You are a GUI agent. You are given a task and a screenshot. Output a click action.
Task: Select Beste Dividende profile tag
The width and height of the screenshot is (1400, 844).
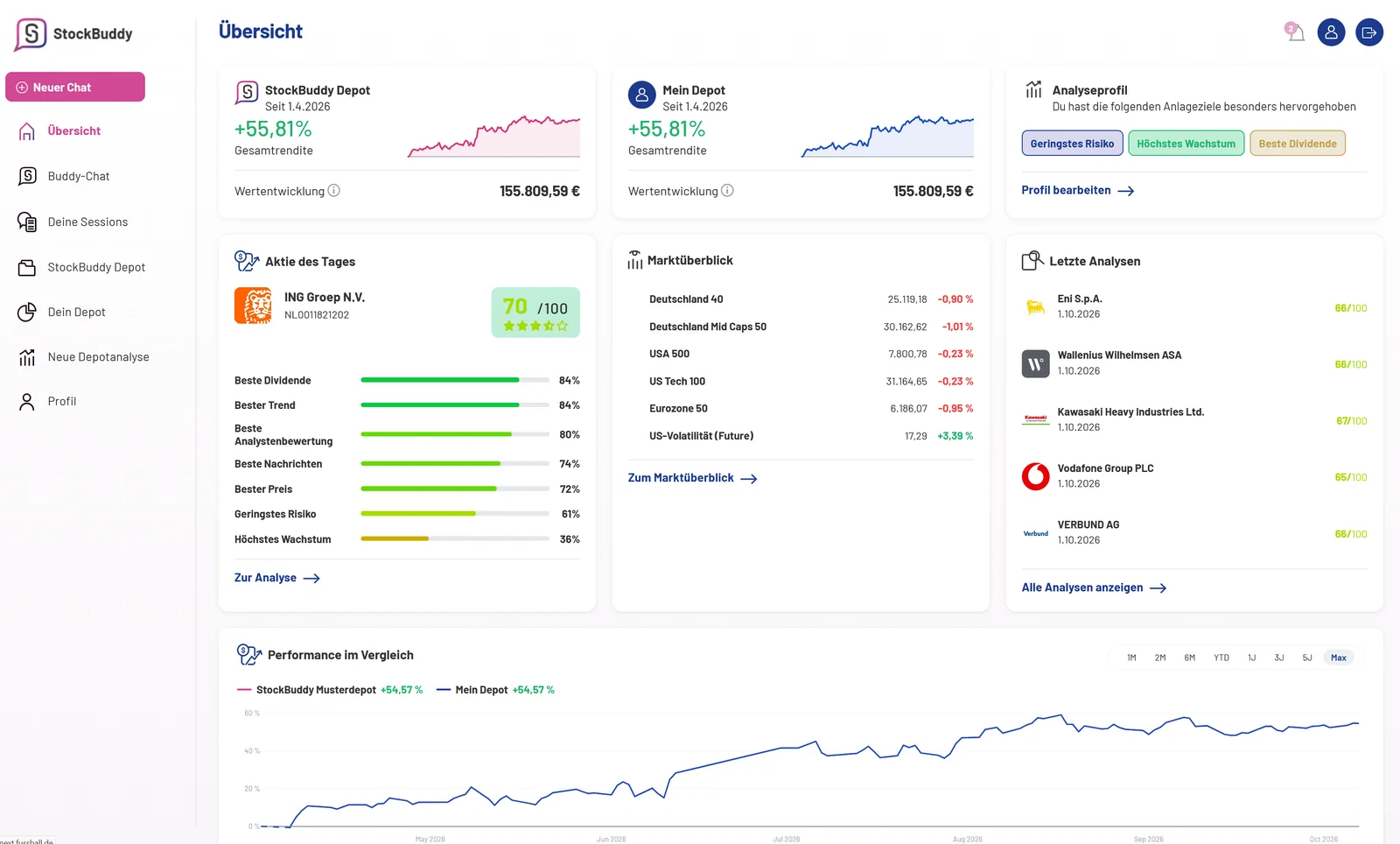coord(1298,144)
